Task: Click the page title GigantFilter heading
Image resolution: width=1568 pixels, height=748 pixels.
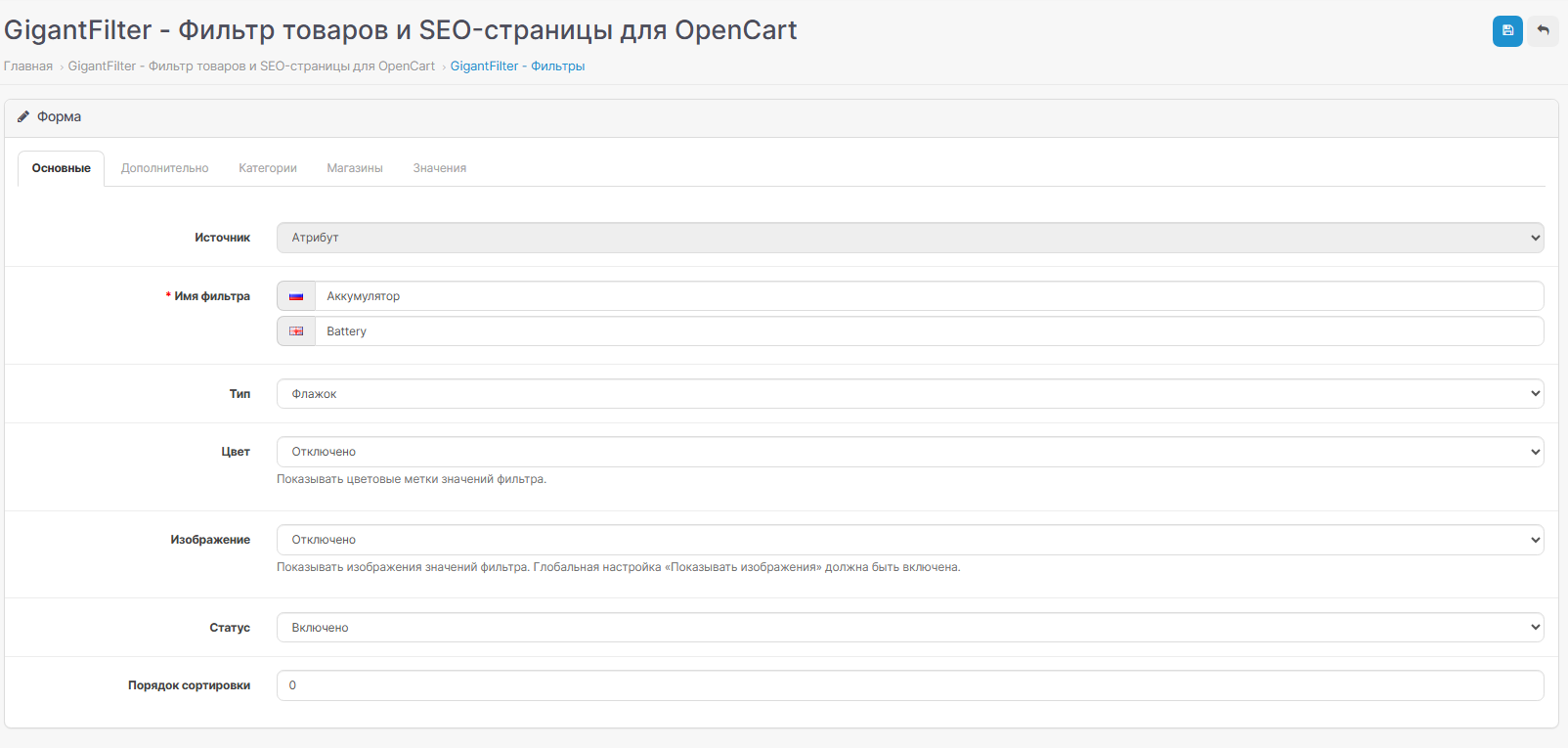Action: tap(401, 30)
